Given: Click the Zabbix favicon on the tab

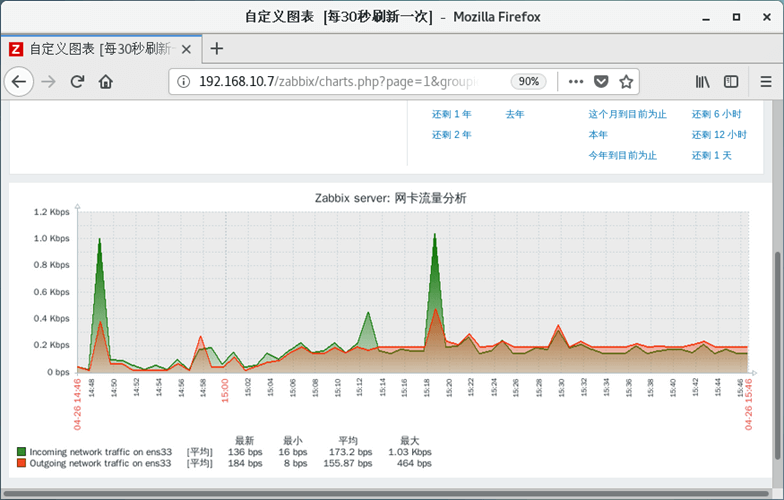Looking at the screenshot, I should 16,49.
